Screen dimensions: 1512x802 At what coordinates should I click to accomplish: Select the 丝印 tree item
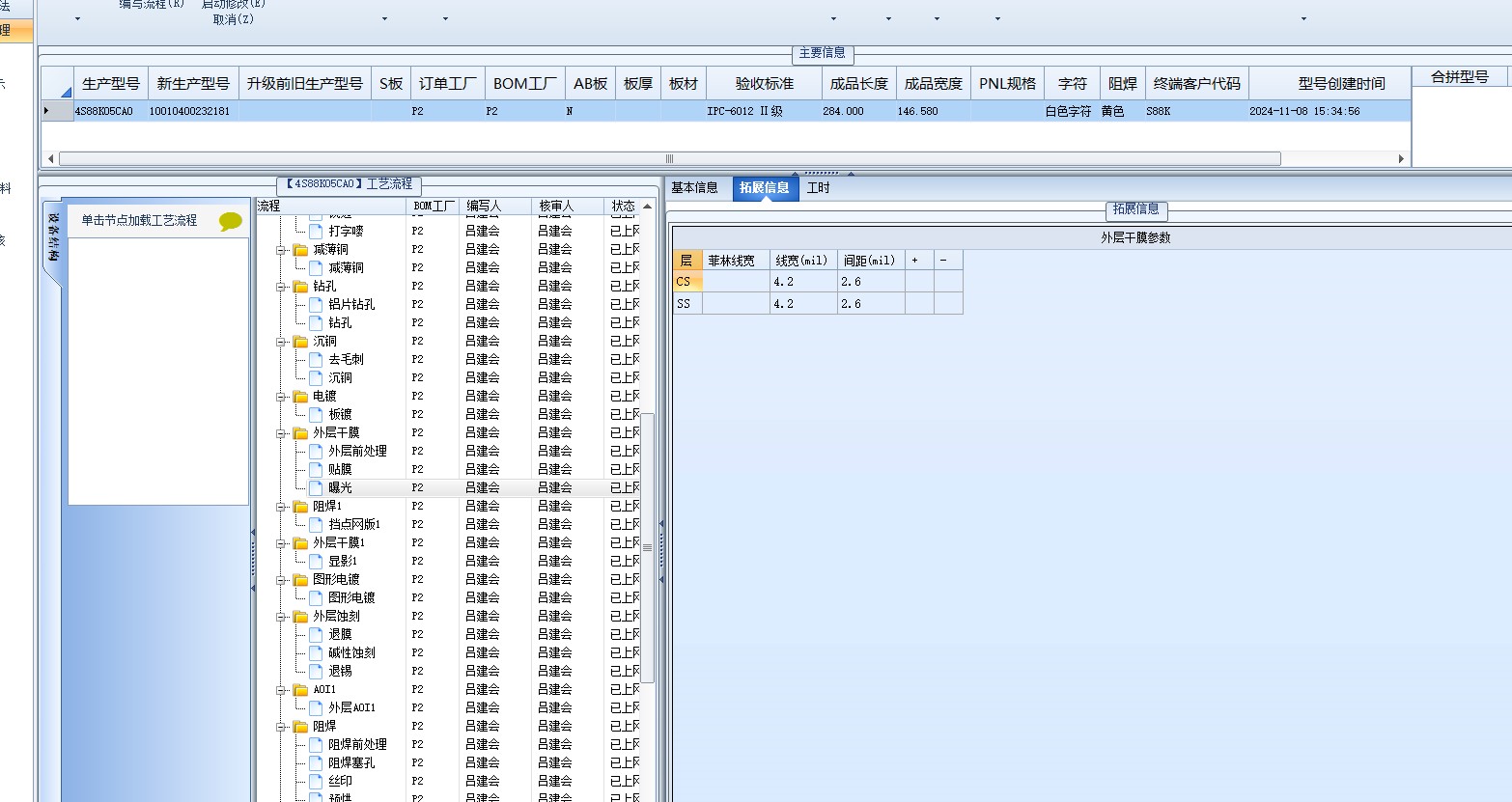[340, 781]
